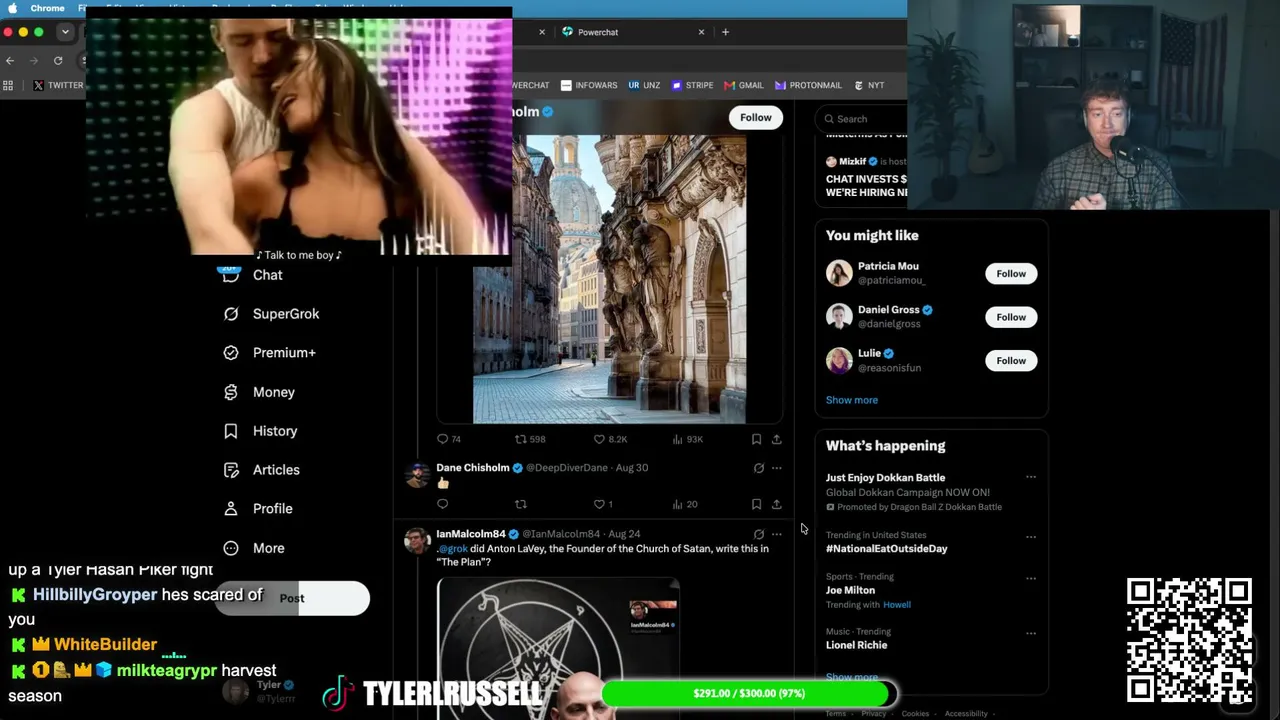Image resolution: width=1280 pixels, height=720 pixels.
Task: Expand the Chrome tab search dropdown
Action: [65, 32]
